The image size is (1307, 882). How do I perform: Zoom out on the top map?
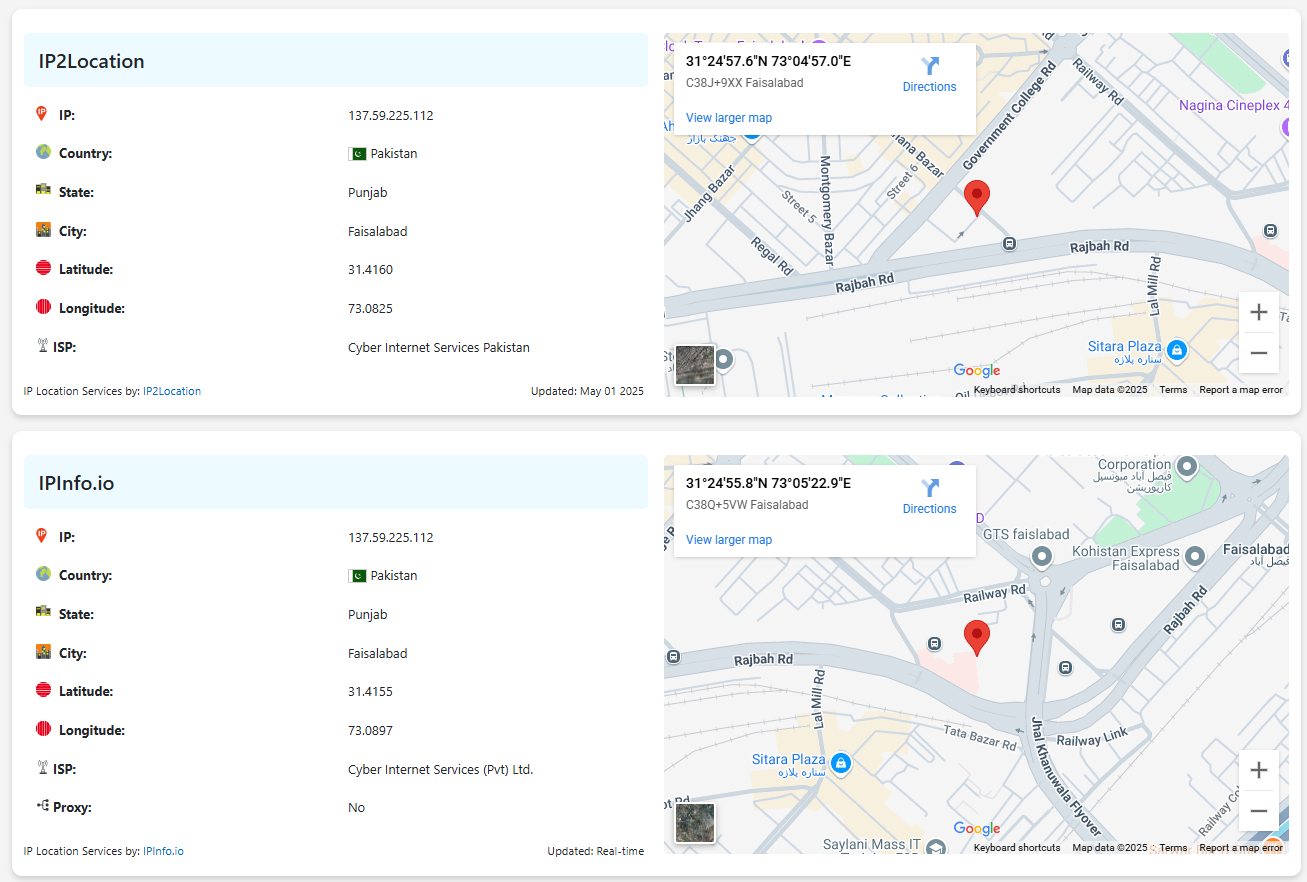1259,353
